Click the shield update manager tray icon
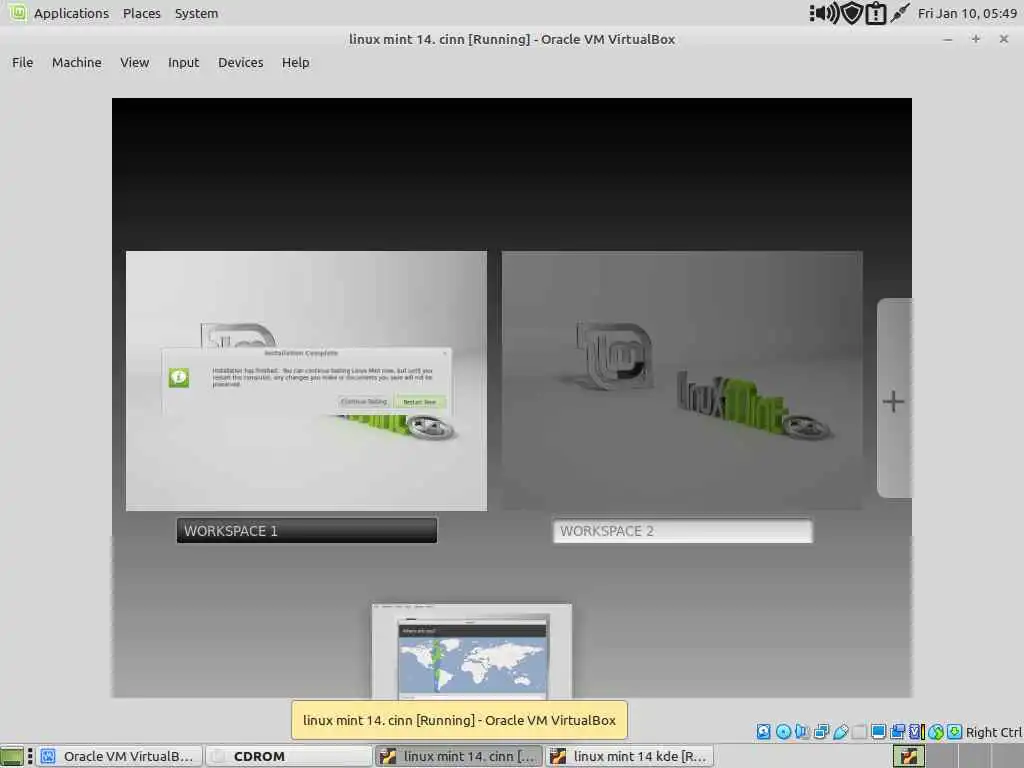The width and height of the screenshot is (1024, 768). pos(852,13)
